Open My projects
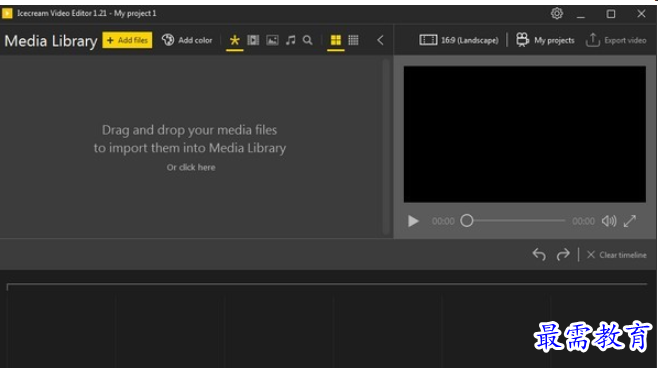The width and height of the screenshot is (658, 368). (545, 40)
